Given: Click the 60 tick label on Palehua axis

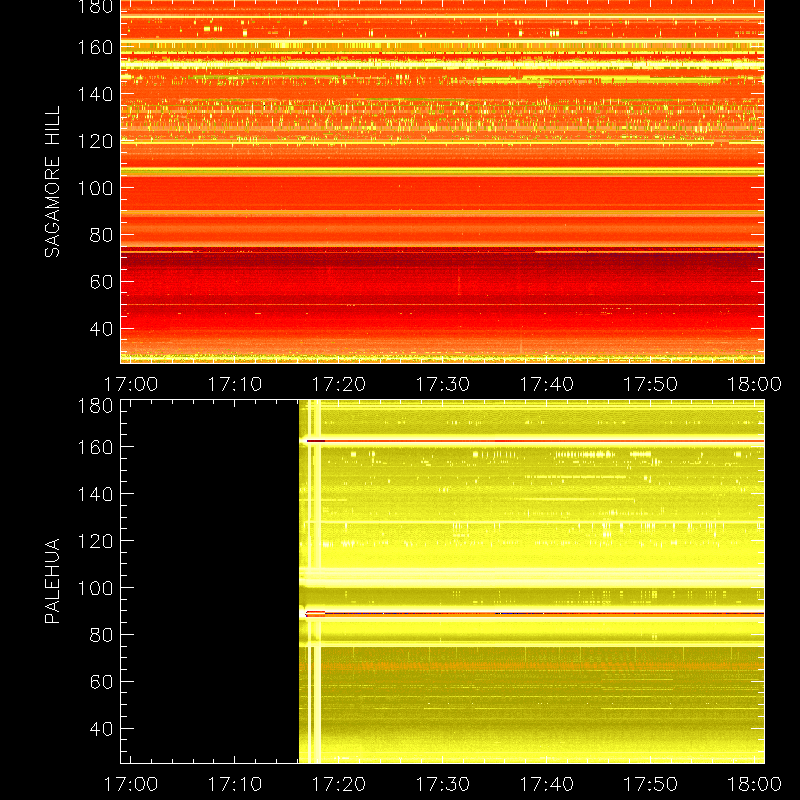Looking at the screenshot, I should [x=101, y=682].
